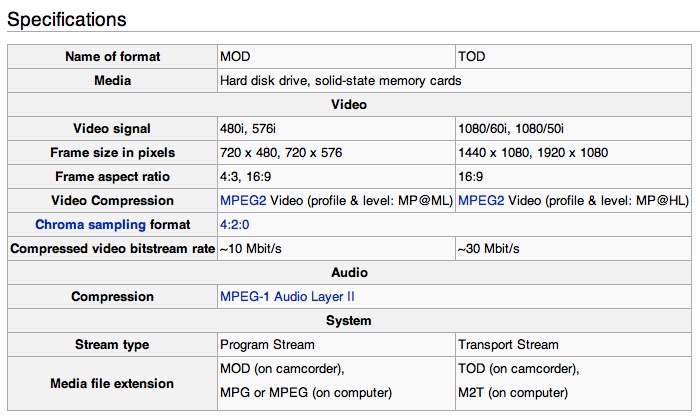This screenshot has height=420, width=700.
Task: Click the TOD '16:9' aspect ratio cell
Action: click(573, 177)
